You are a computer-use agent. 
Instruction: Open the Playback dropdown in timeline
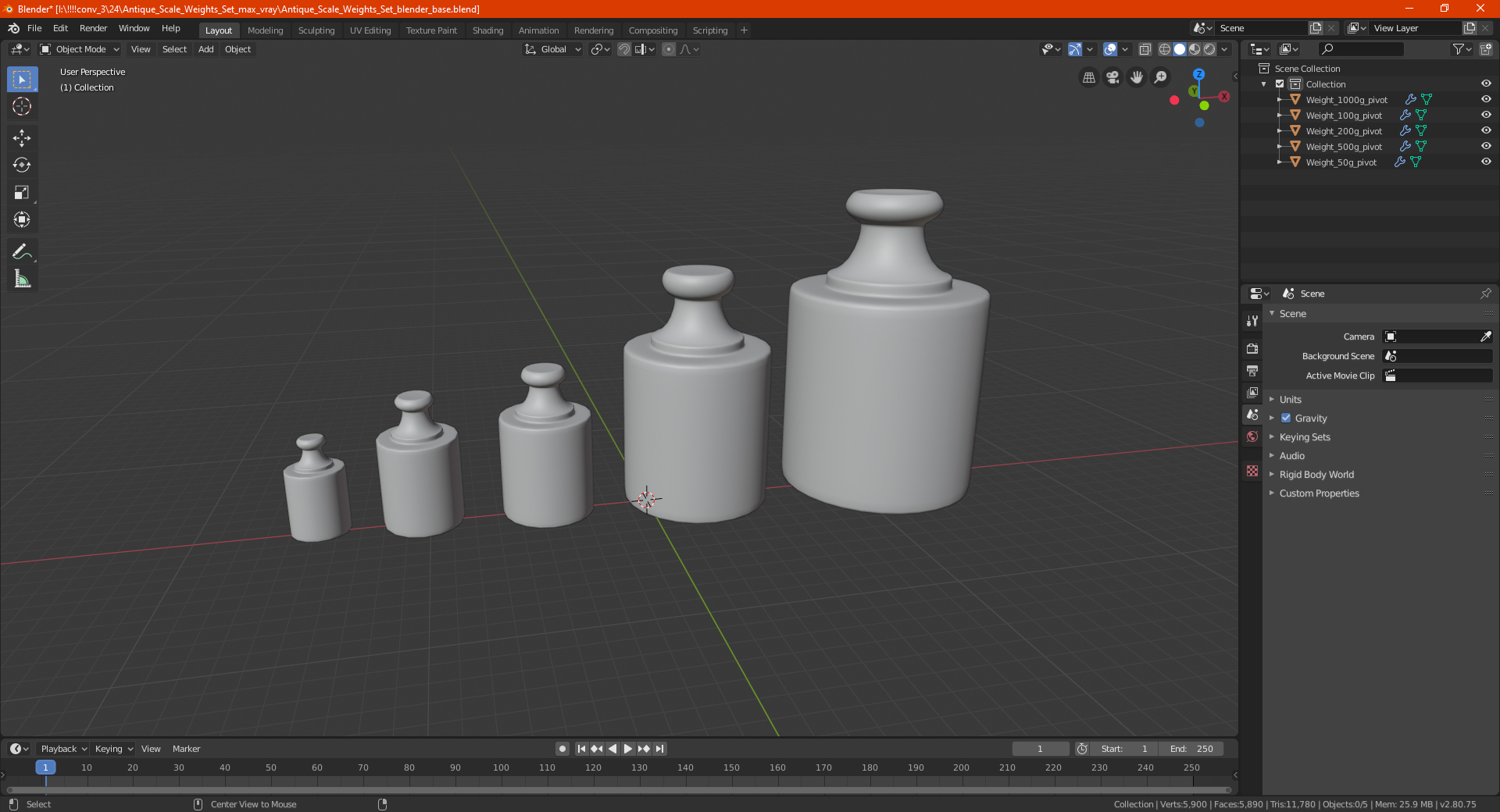click(63, 749)
